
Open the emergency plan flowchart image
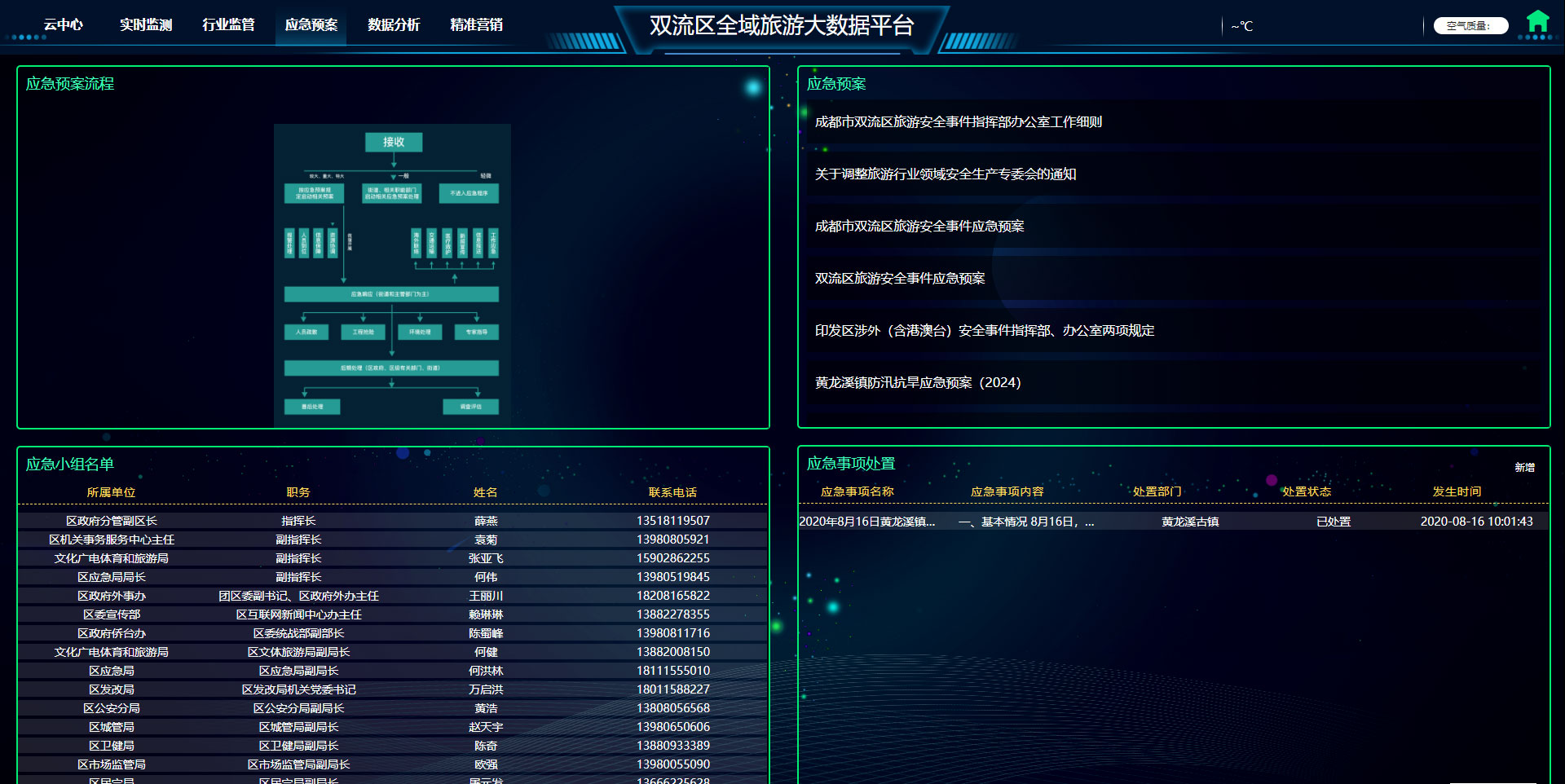pos(392,273)
